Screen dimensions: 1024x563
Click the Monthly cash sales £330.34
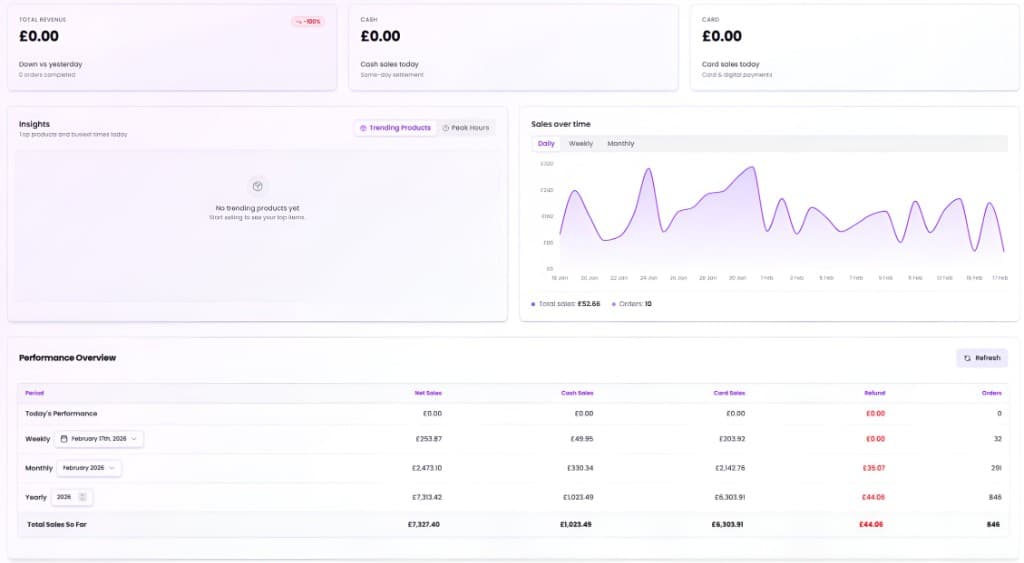[580, 468]
